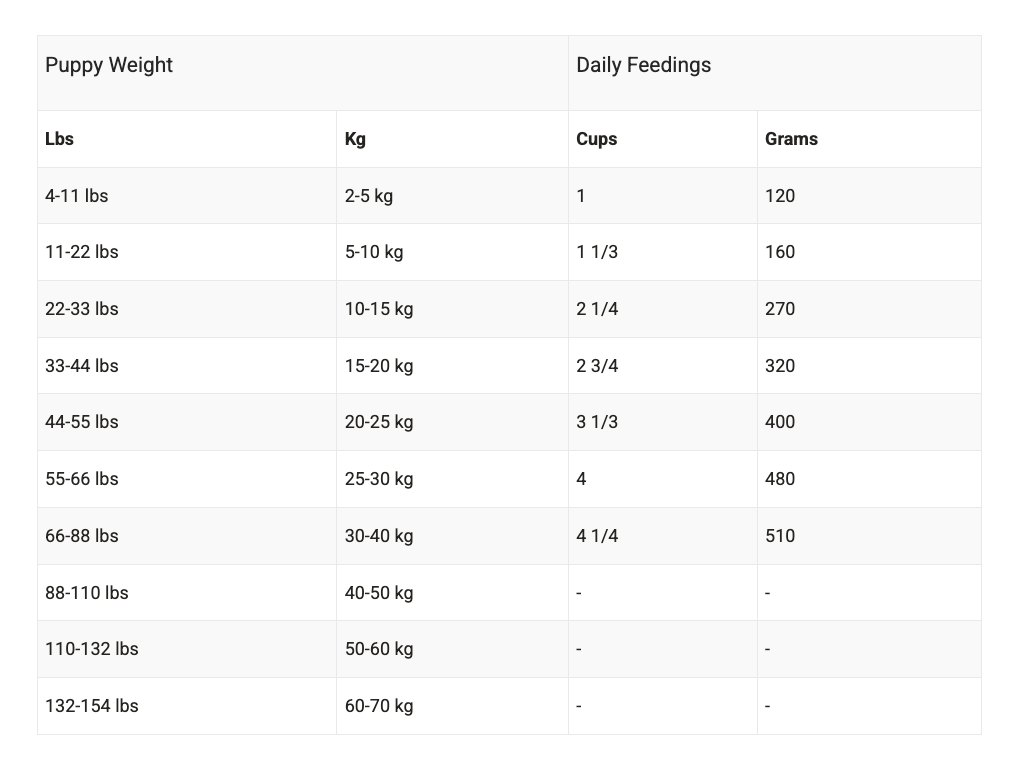Viewport: 1012px width, 764px height.
Task: Select the 88-110 lbs cell
Action: click(86, 593)
